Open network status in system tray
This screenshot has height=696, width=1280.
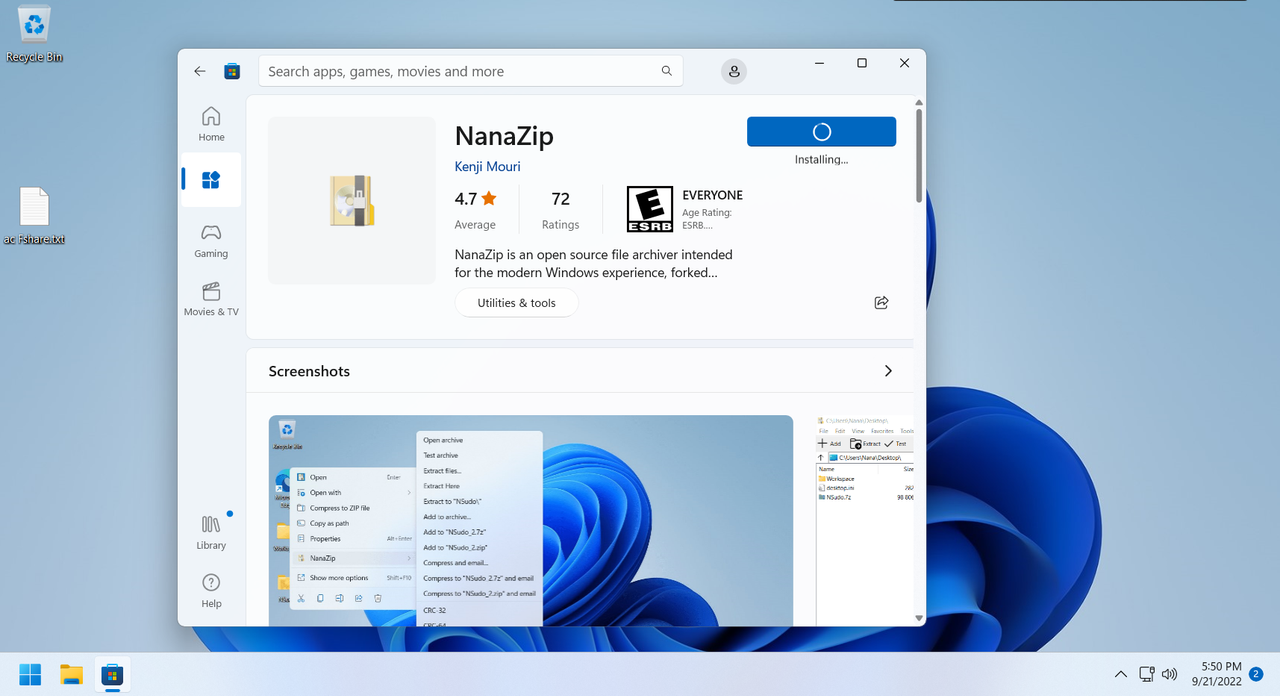[x=1147, y=675]
